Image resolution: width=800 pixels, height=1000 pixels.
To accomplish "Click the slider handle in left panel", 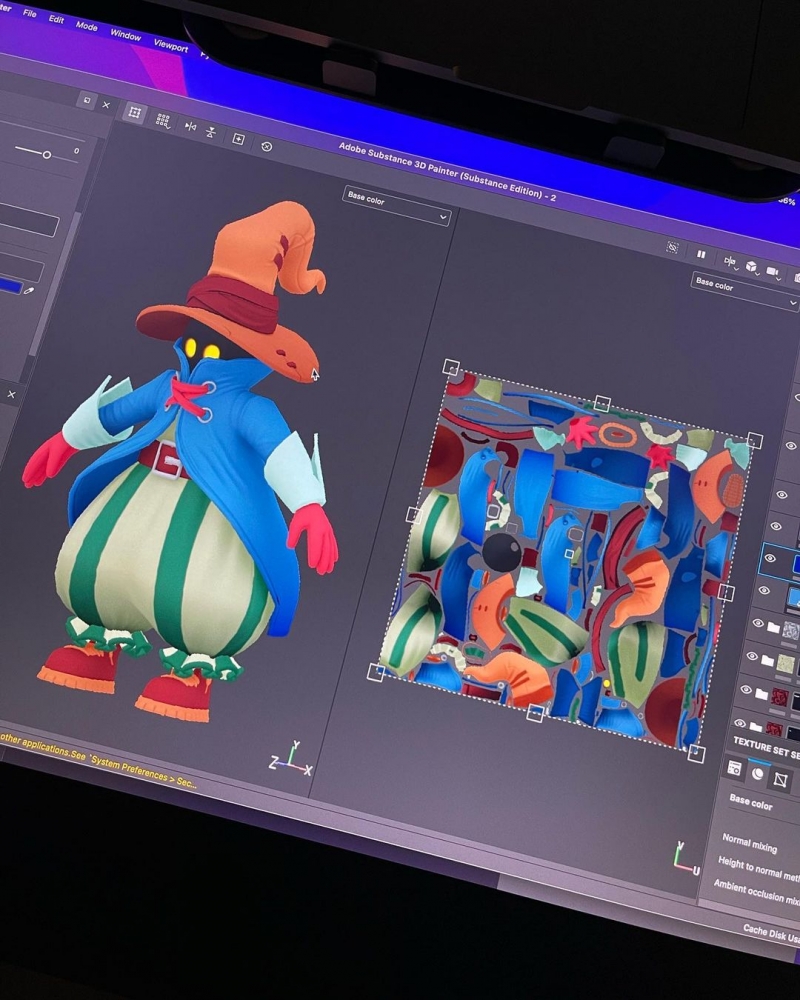I will coord(47,154).
